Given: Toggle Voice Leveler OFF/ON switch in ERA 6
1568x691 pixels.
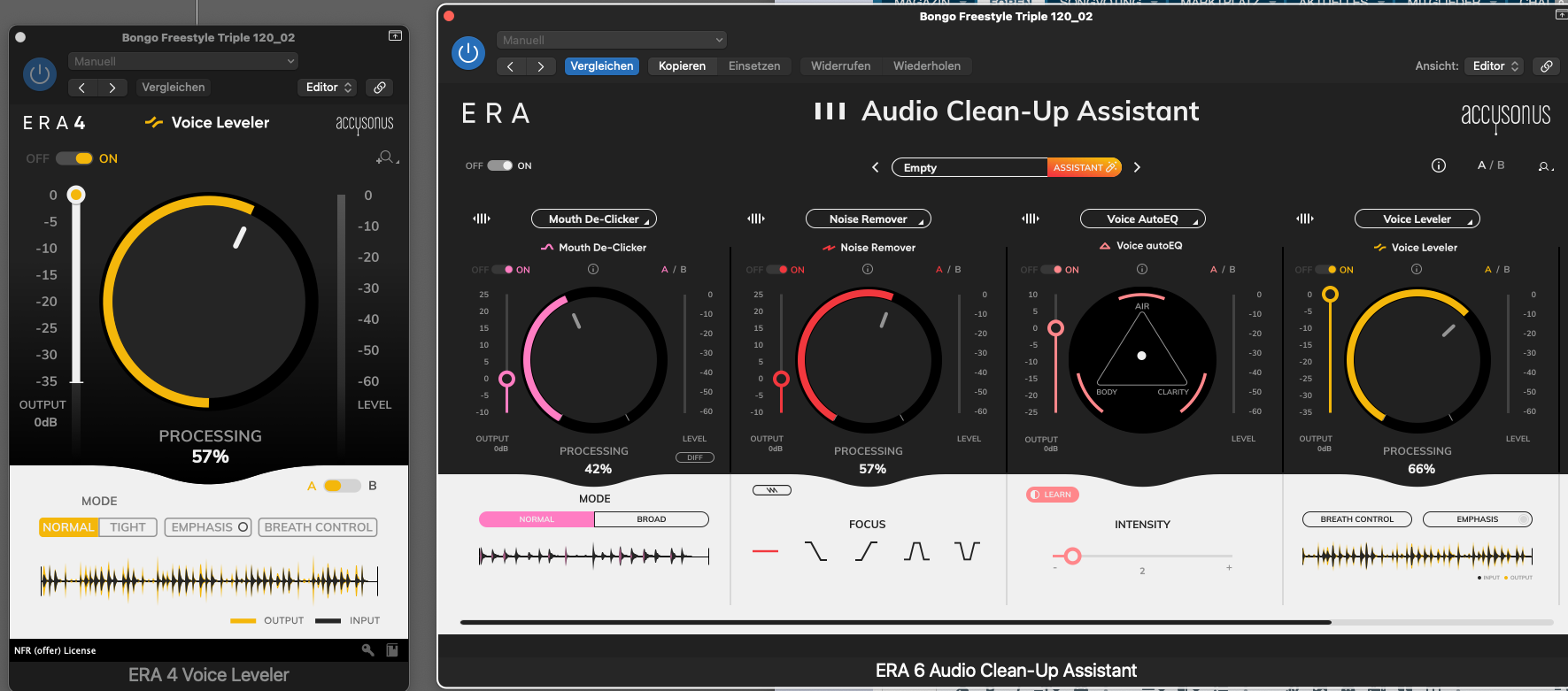Looking at the screenshot, I should point(1326,270).
